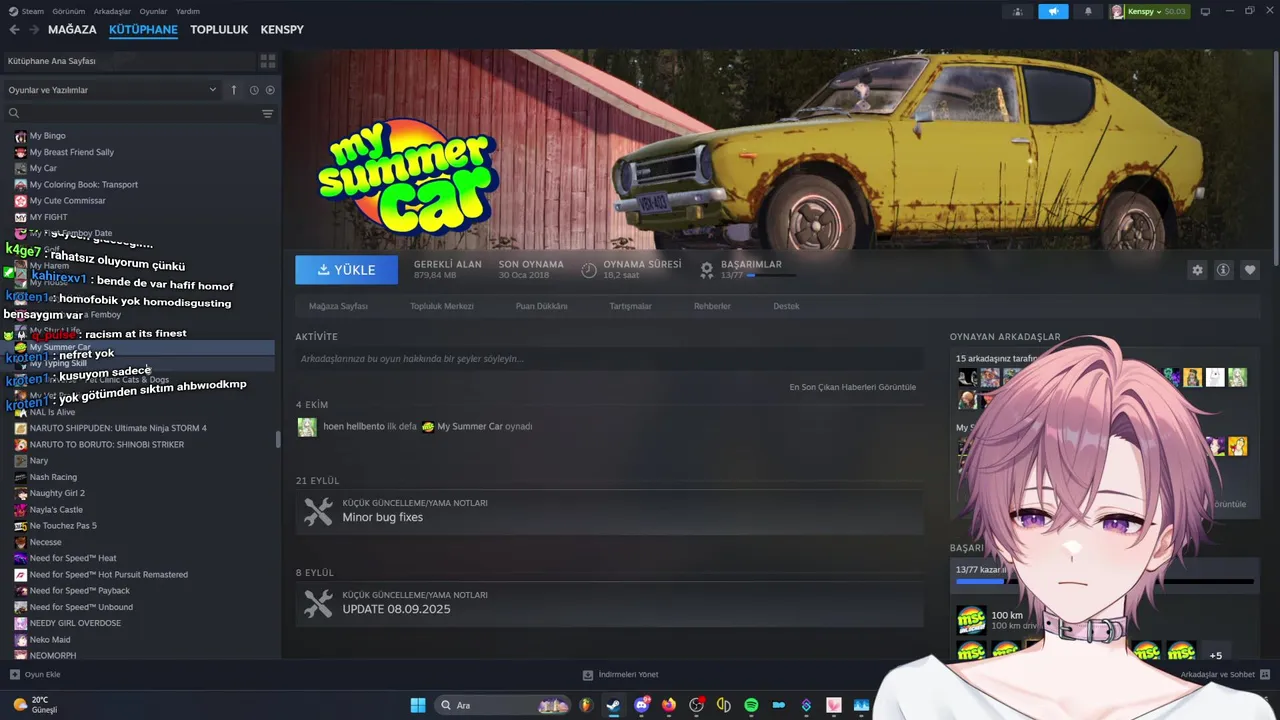Open Windows Start menu
The height and width of the screenshot is (720, 1280).
418,705
